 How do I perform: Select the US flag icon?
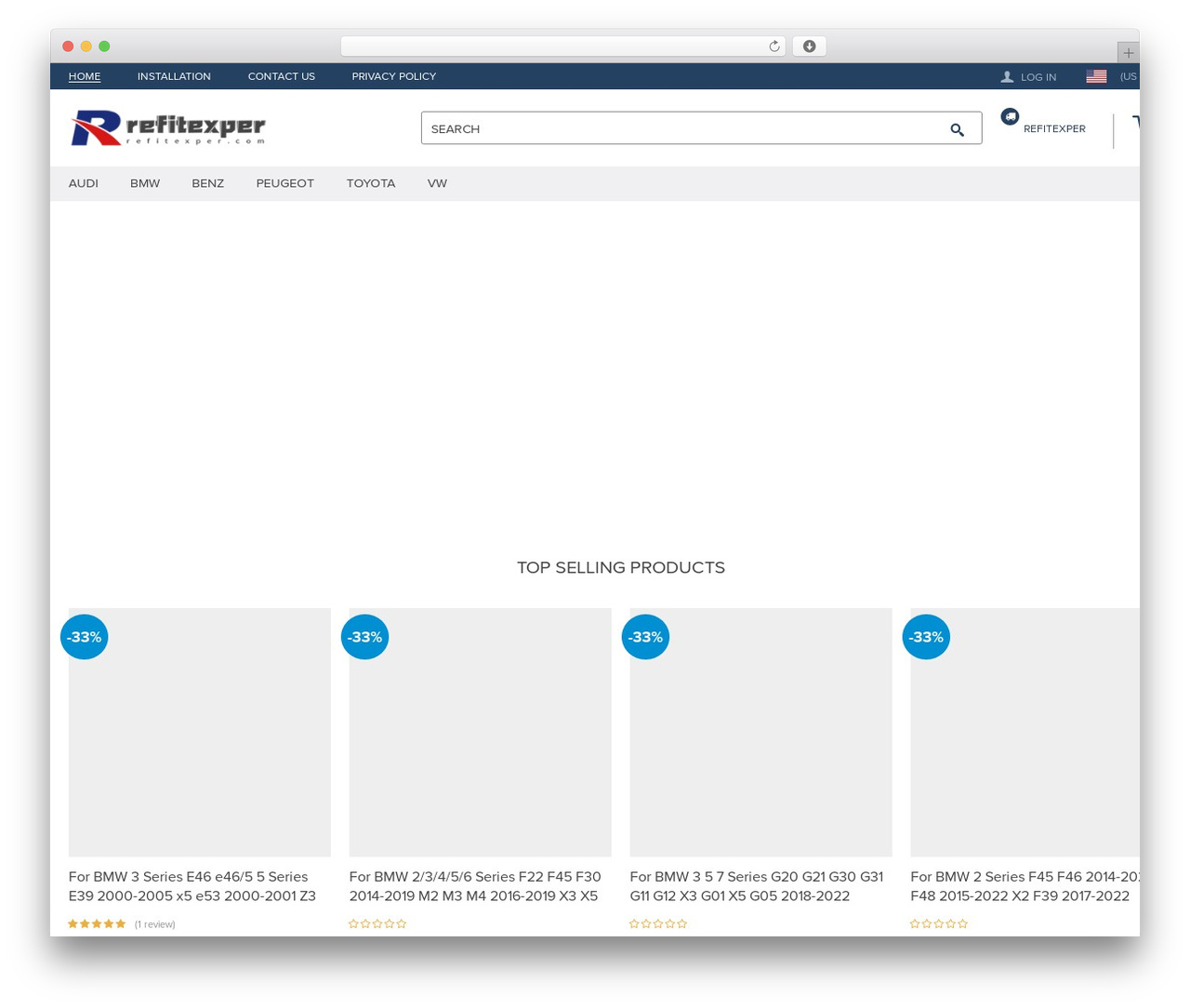click(x=1096, y=76)
